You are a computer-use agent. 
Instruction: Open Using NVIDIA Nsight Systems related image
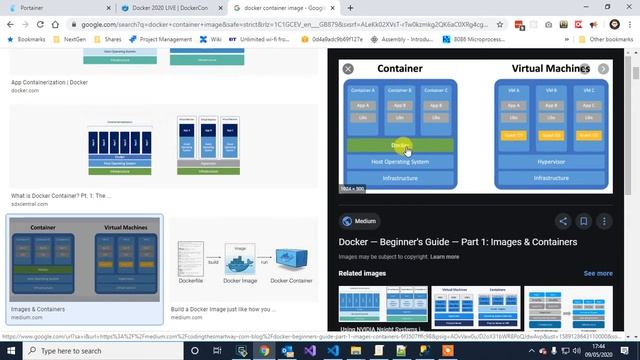tap(383, 309)
